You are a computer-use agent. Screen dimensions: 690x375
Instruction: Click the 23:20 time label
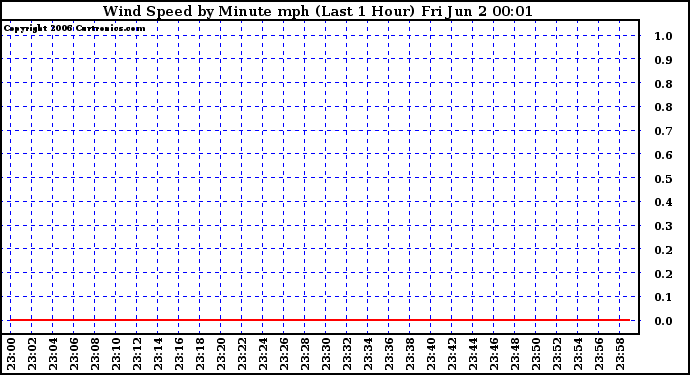point(221,354)
